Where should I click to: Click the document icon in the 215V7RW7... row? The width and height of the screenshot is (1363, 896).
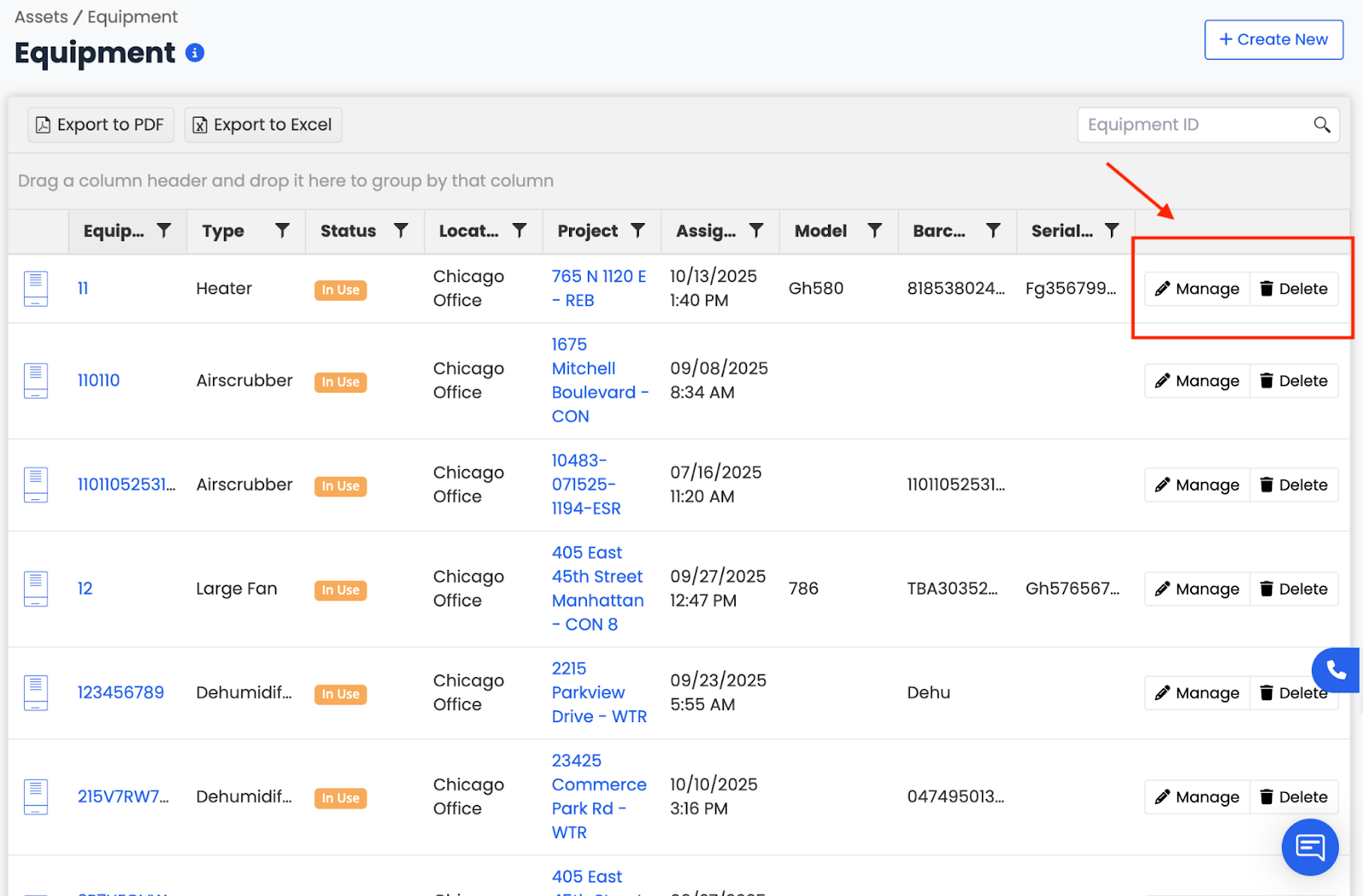(36, 797)
